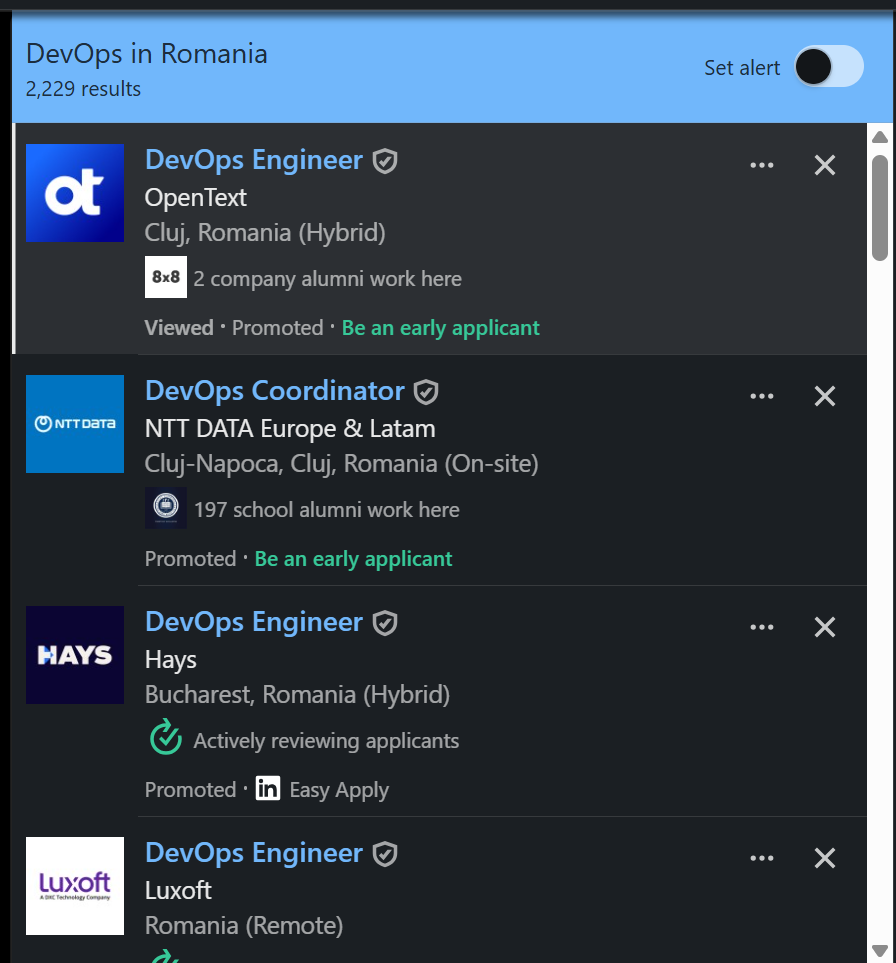Click the school alumni crest icon
Screen dimensions: 896x963
(166, 508)
